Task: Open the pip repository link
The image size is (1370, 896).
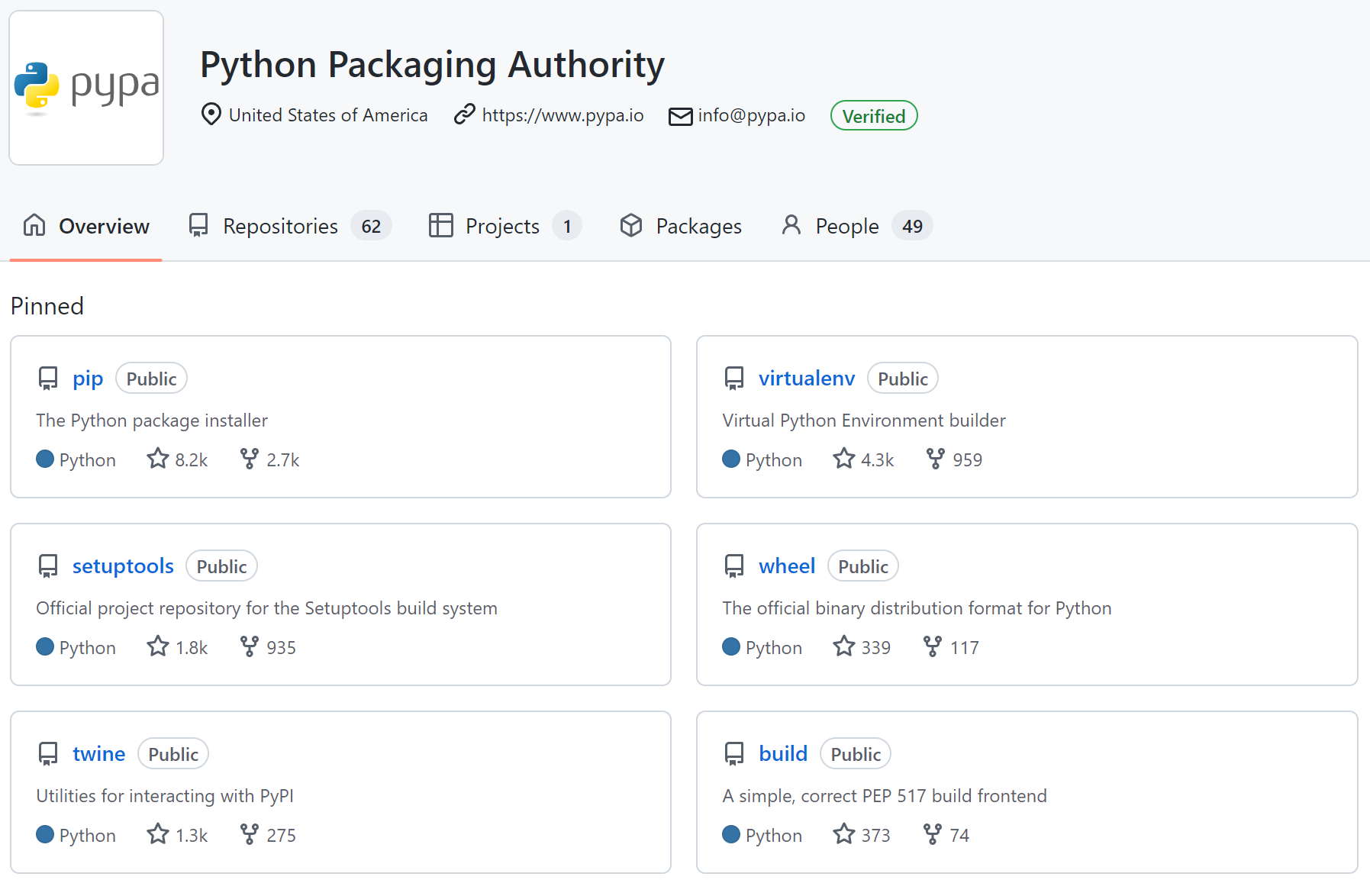Action: tap(88, 379)
